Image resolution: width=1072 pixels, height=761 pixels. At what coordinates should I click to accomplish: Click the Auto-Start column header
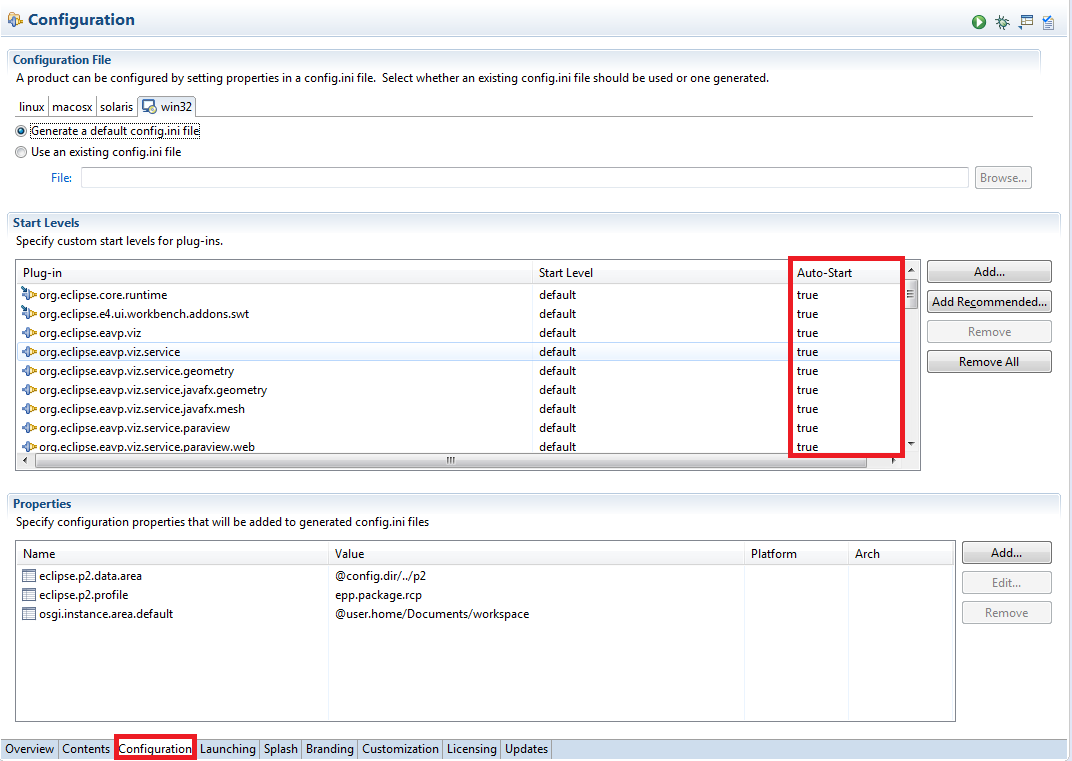click(x=846, y=273)
